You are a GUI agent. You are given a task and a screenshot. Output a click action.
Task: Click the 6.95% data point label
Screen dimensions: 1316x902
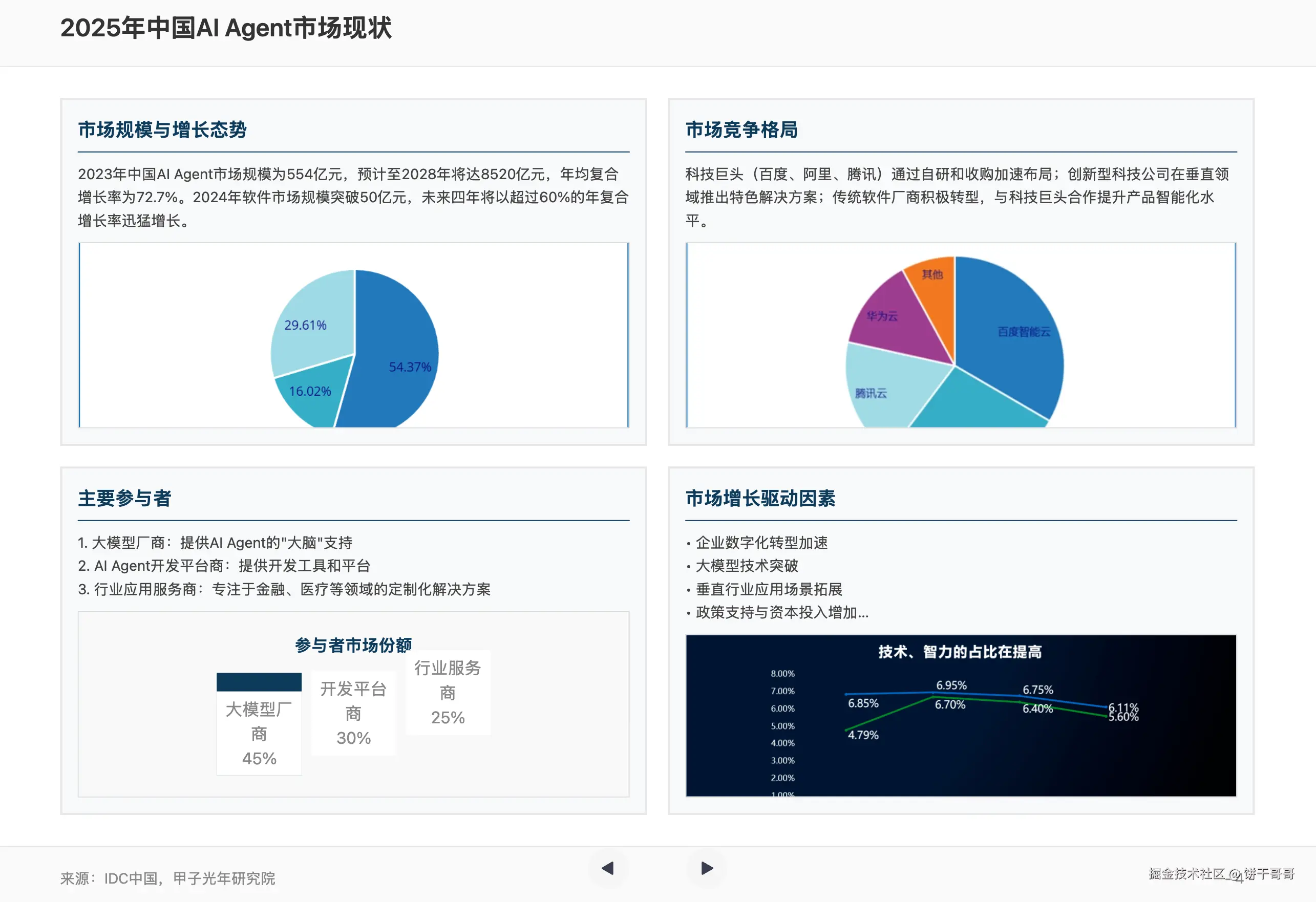pyautogui.click(x=951, y=685)
